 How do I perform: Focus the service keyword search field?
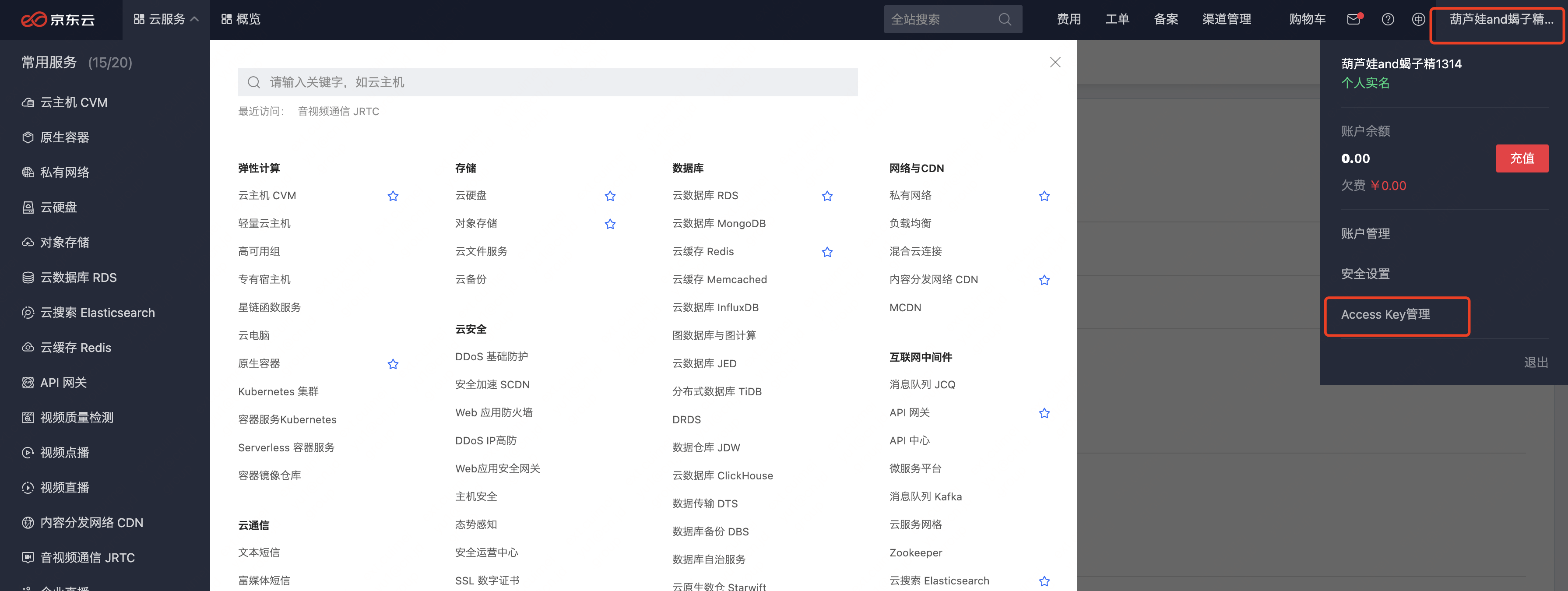click(x=548, y=82)
